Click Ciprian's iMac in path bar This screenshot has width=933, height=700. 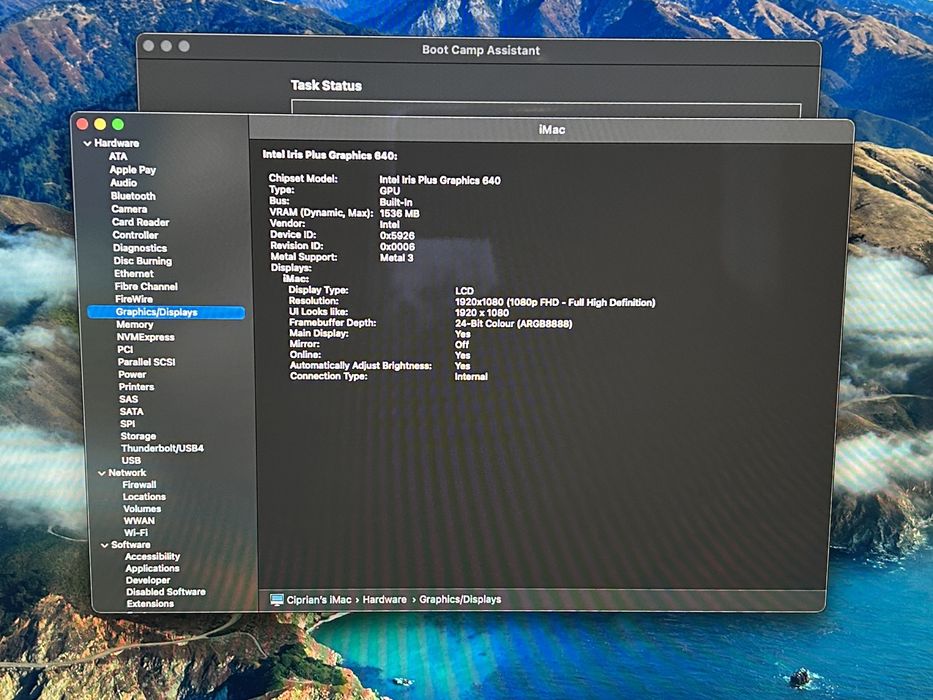(x=319, y=600)
